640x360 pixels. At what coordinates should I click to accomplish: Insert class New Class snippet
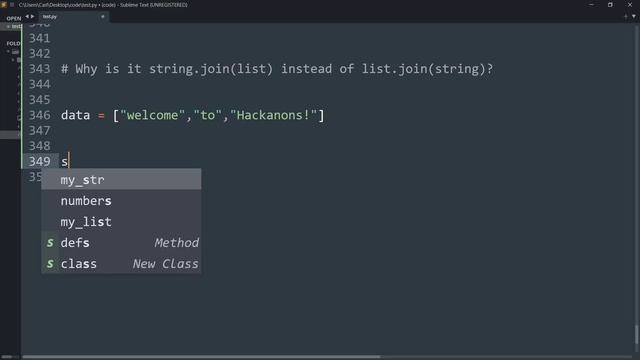[x=121, y=264]
